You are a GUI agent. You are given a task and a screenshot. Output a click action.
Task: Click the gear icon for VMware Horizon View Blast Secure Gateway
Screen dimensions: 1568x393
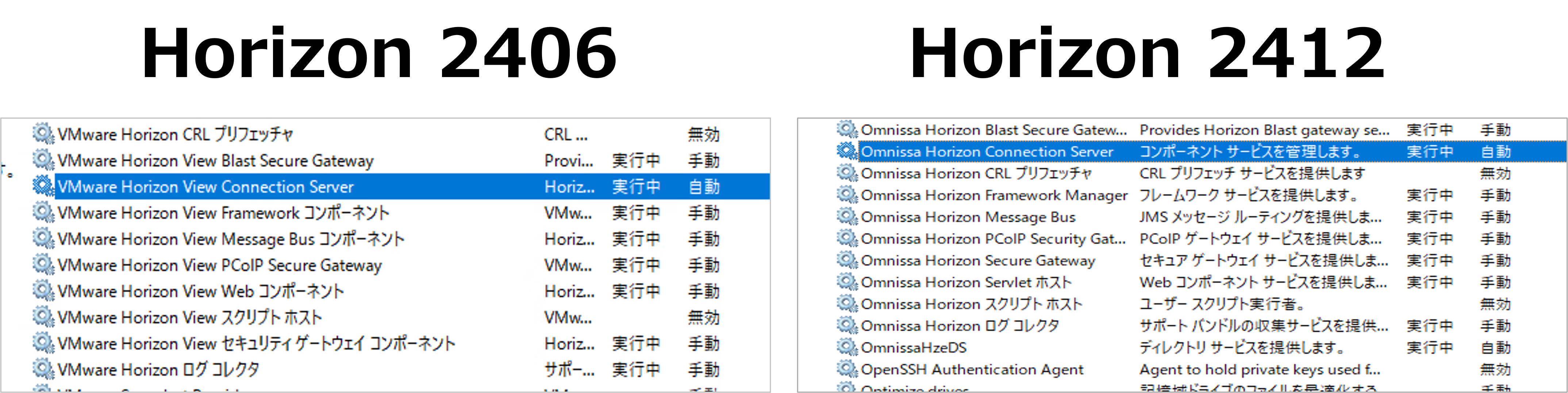point(43,160)
